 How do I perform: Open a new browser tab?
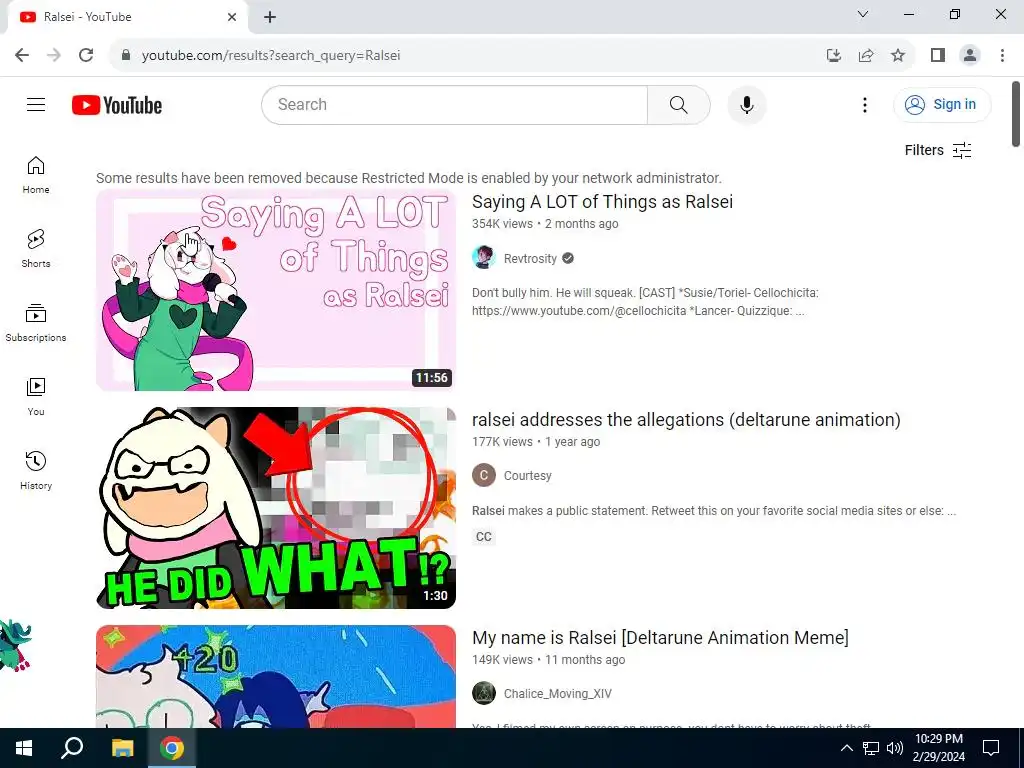[x=270, y=17]
